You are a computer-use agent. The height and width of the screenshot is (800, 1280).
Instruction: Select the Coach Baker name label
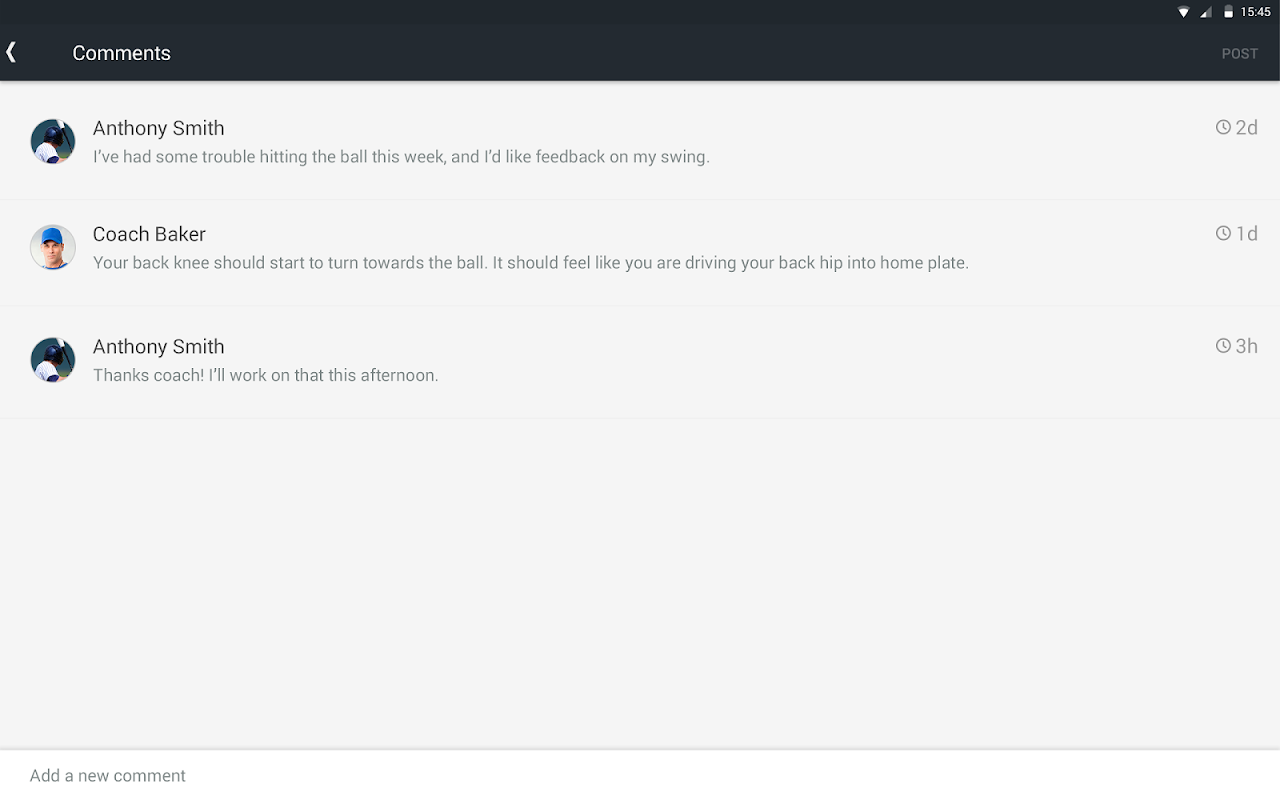149,234
